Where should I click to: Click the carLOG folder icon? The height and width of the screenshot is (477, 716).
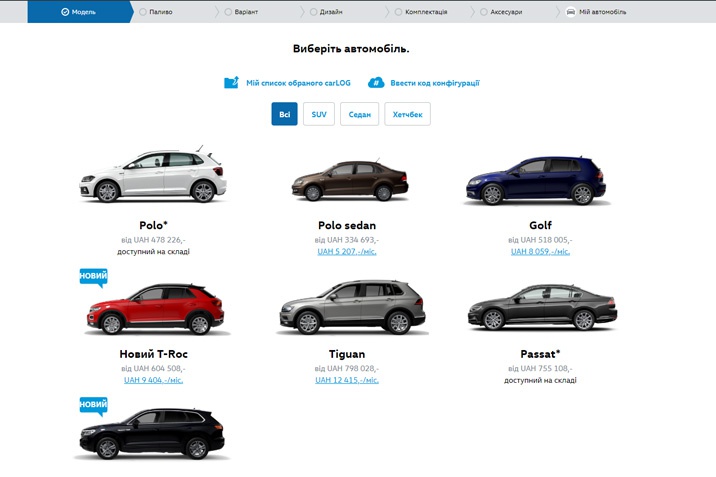(x=232, y=82)
